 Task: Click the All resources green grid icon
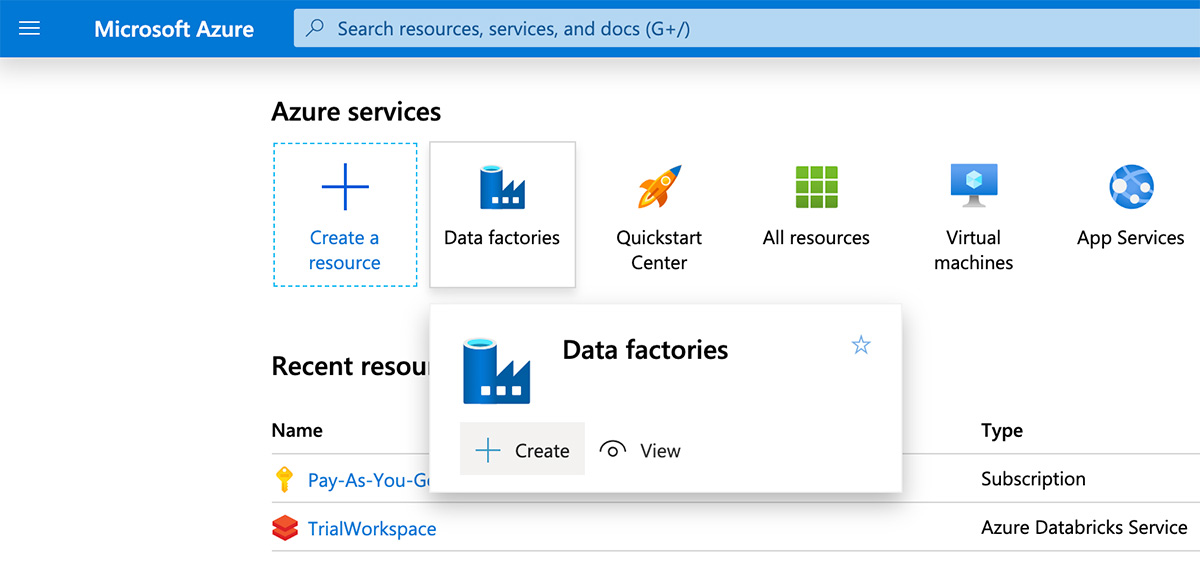click(816, 187)
